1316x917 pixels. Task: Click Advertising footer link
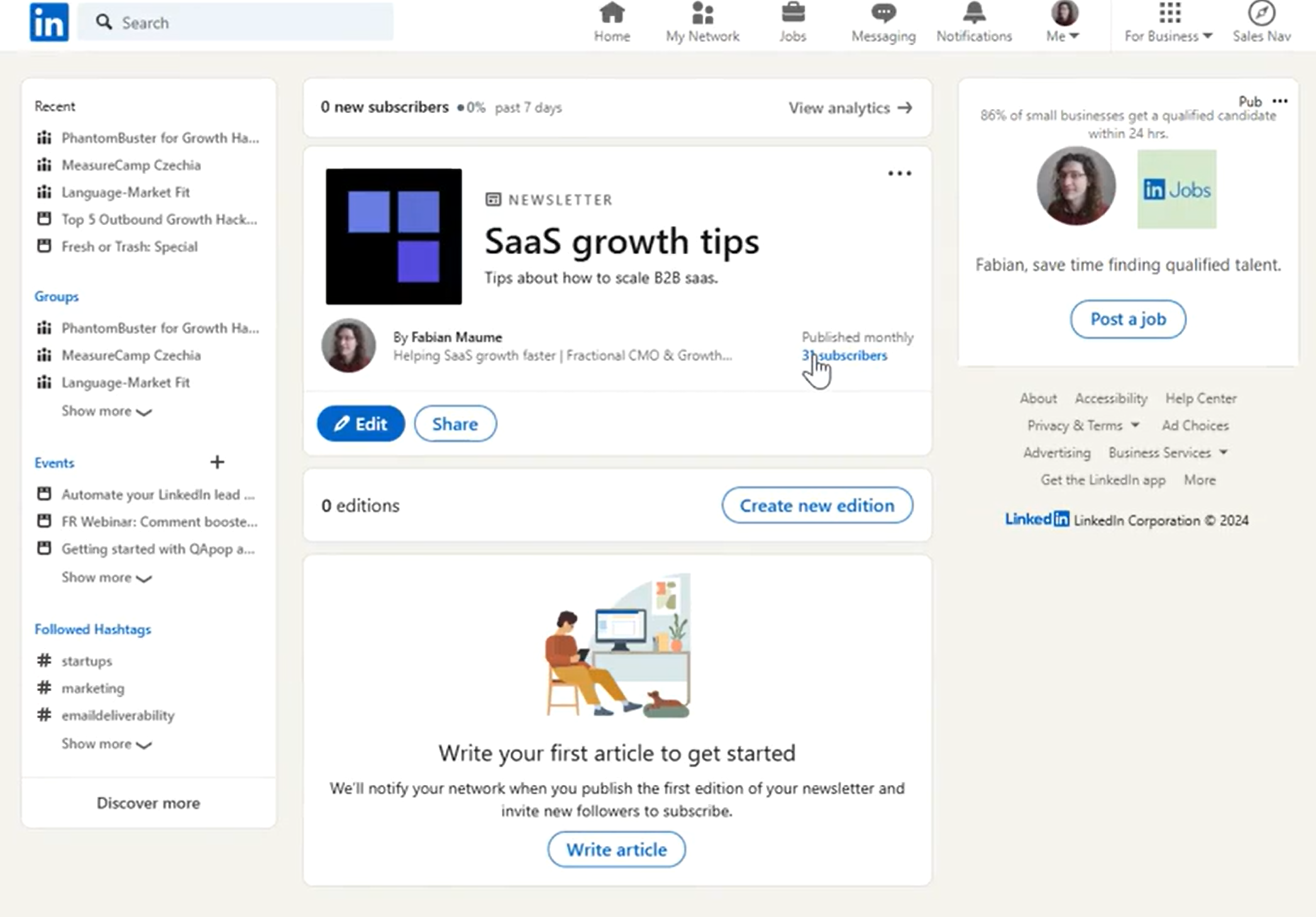1056,452
